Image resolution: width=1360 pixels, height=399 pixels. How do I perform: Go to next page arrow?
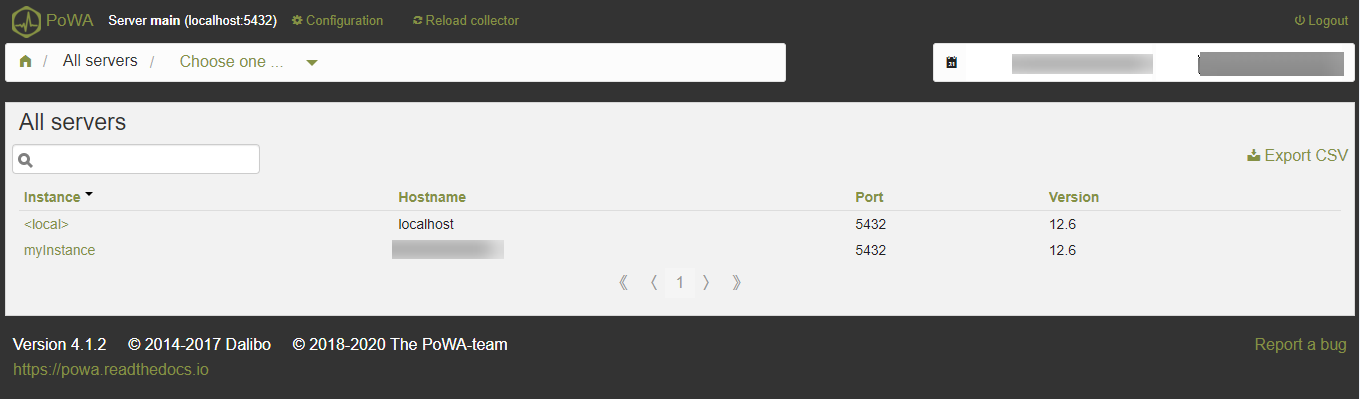click(x=706, y=283)
